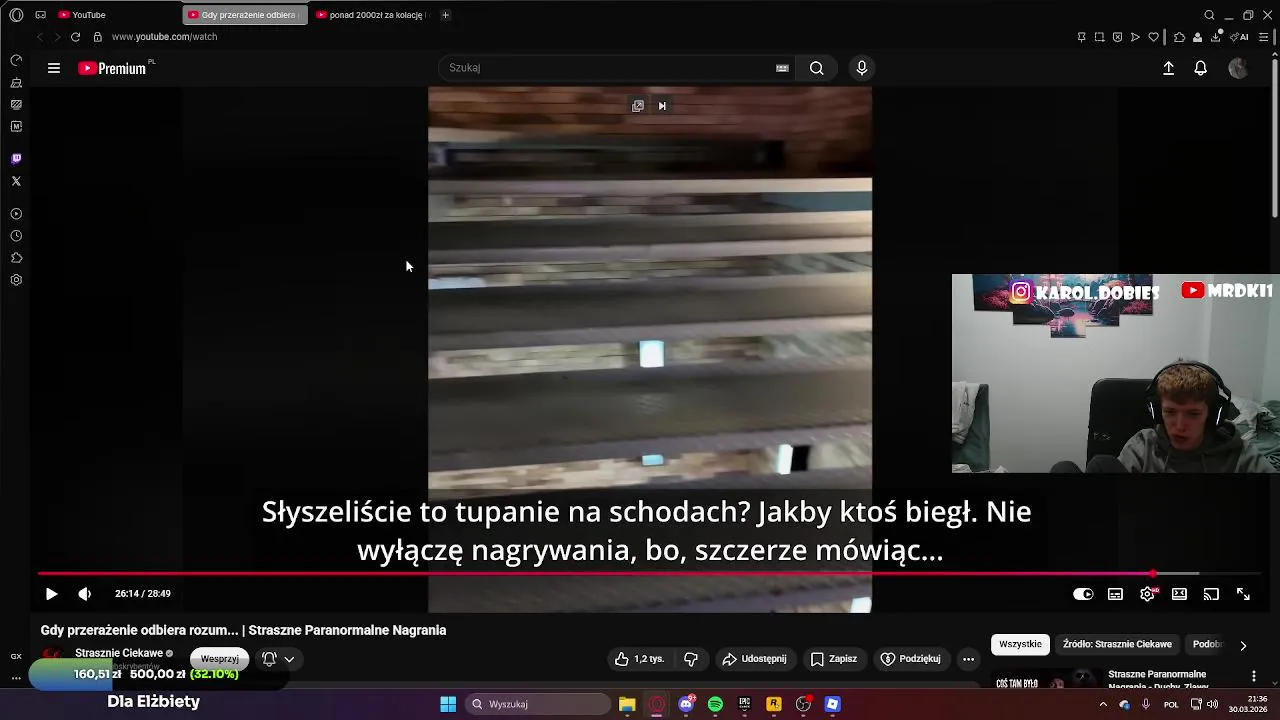Toggle video subtitles
Screen dimensions: 1280x720
click(x=1115, y=594)
